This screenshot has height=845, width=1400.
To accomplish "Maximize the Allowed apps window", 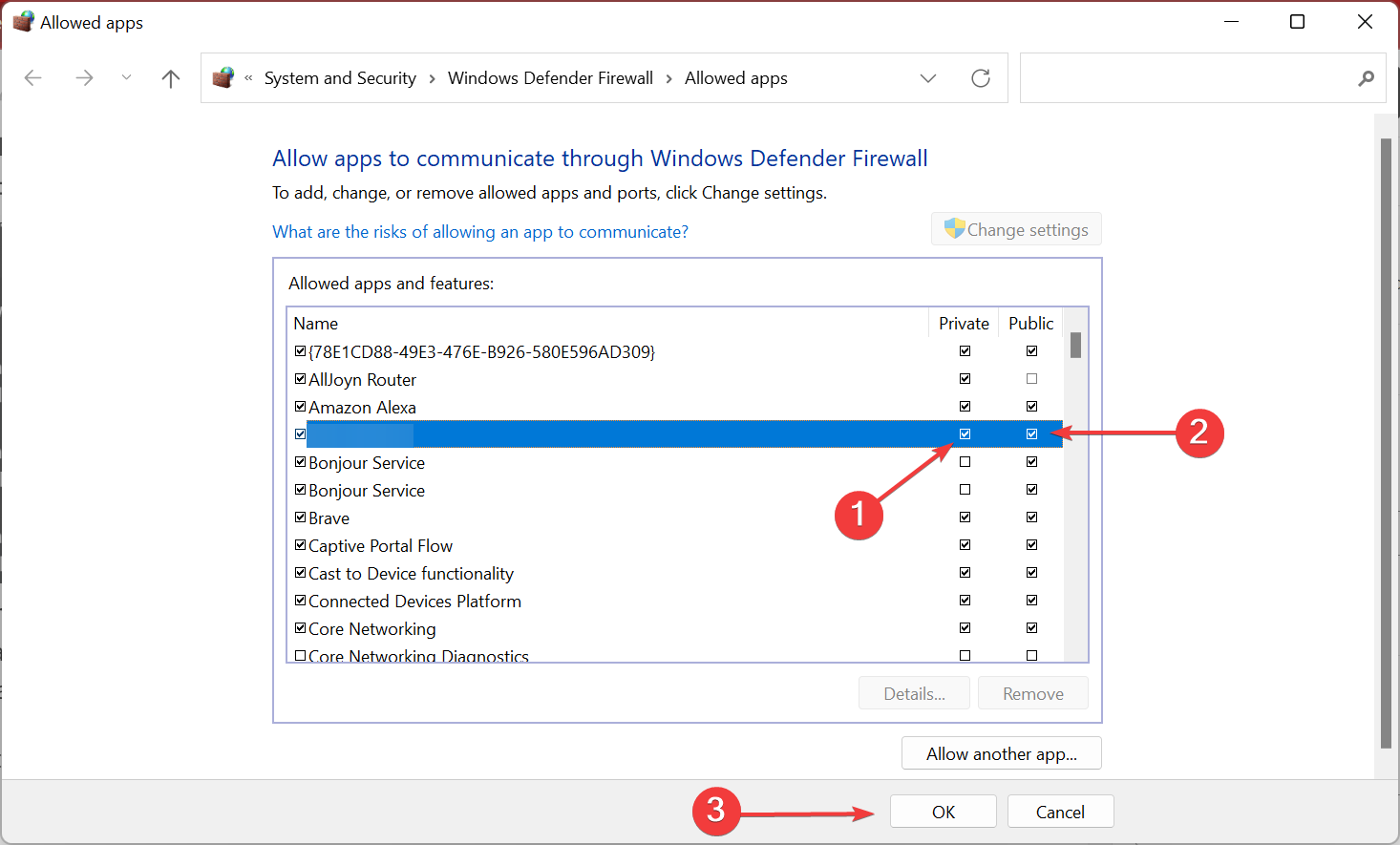I will [x=1297, y=22].
